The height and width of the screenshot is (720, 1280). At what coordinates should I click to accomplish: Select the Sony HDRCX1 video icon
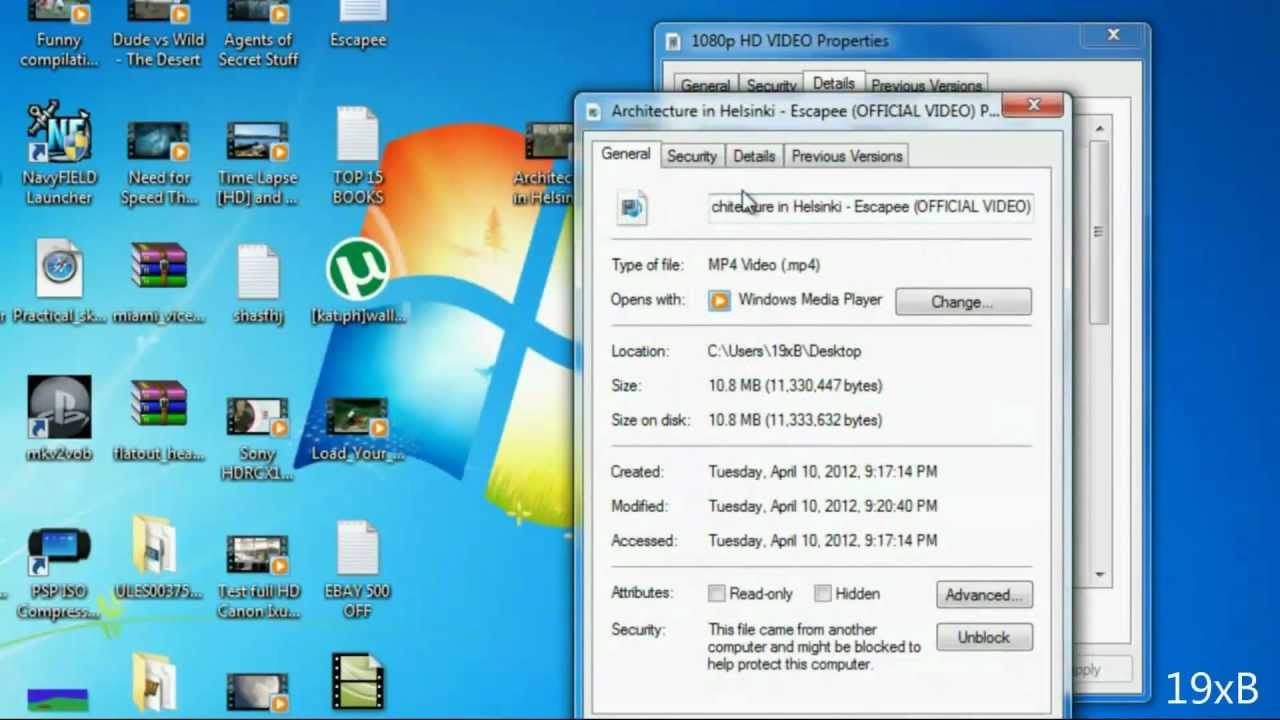[x=258, y=417]
